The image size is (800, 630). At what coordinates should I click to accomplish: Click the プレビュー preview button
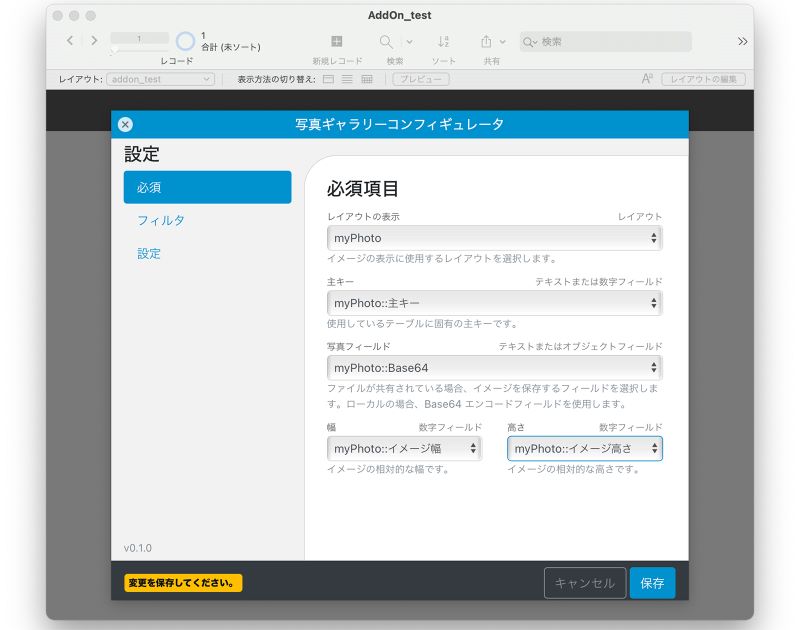point(421,79)
